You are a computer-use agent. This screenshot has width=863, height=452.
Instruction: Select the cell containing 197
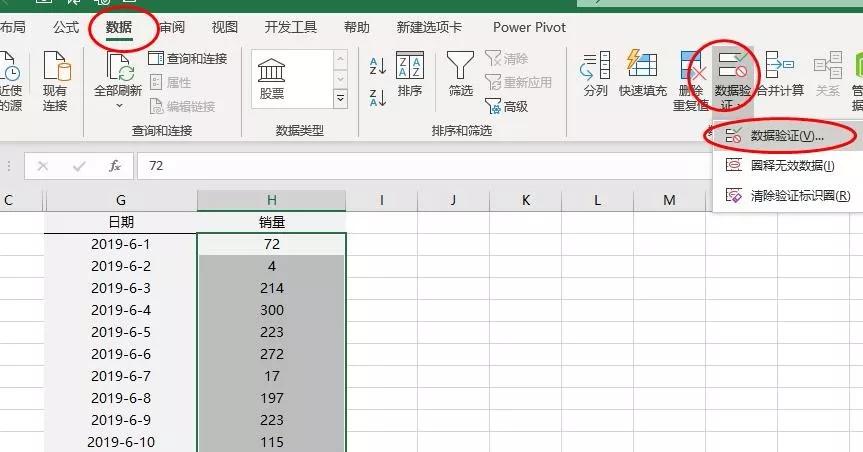pos(272,398)
